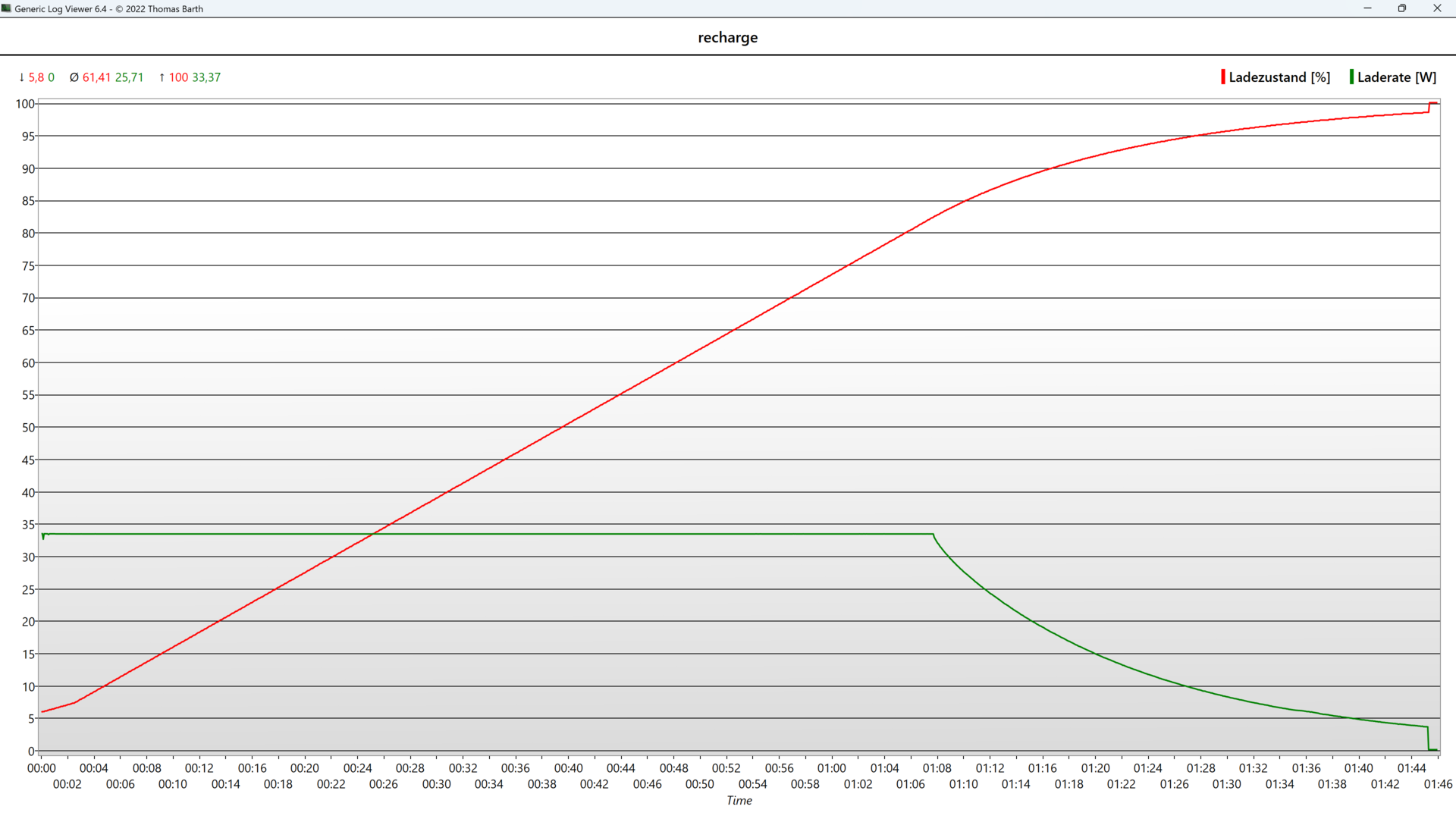Click the 01:08 time axis marker

pos(937,768)
